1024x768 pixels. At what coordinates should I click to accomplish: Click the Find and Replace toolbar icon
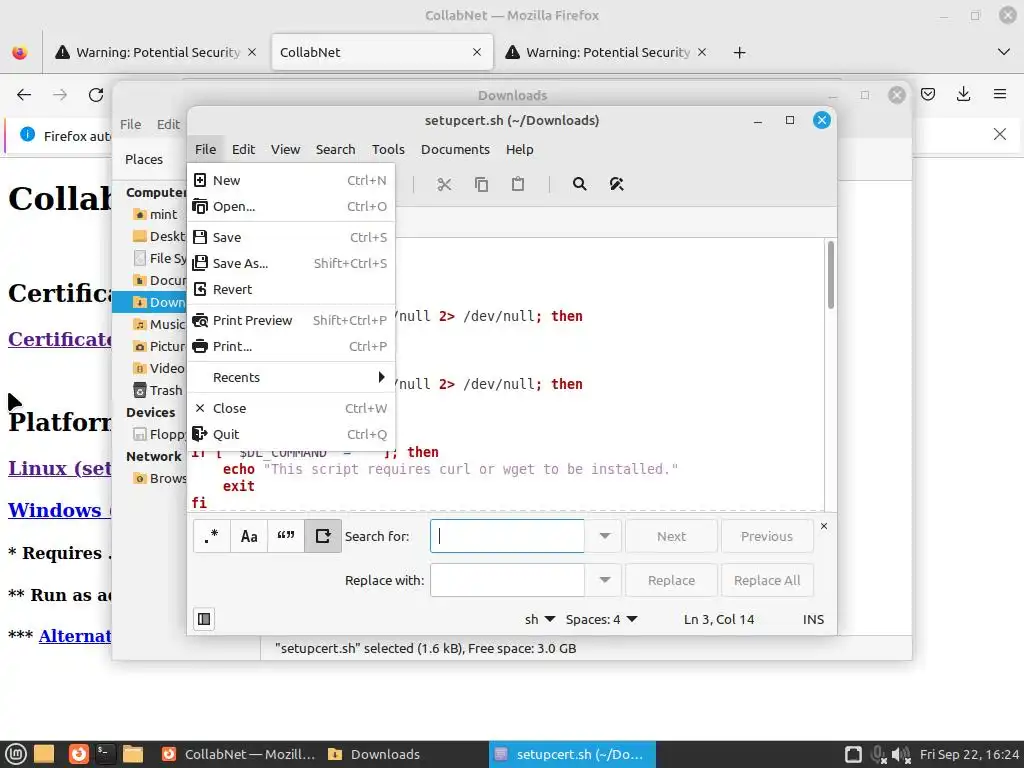point(616,185)
